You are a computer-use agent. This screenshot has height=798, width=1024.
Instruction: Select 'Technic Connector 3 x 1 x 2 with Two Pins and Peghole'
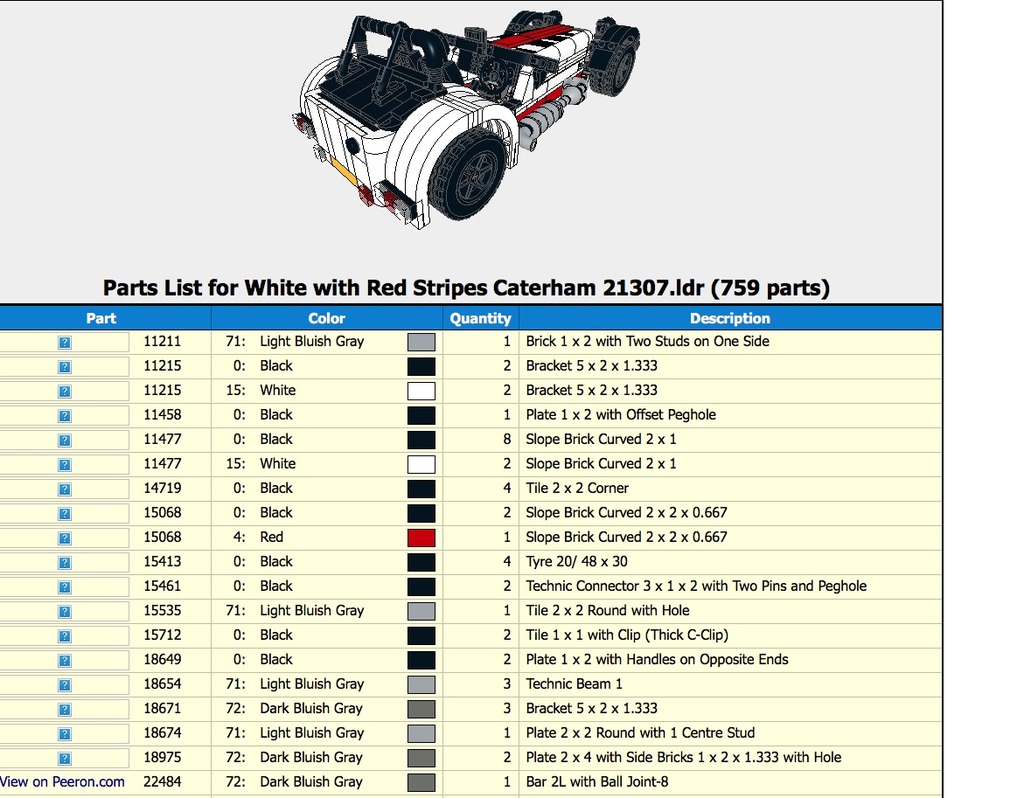(696, 586)
